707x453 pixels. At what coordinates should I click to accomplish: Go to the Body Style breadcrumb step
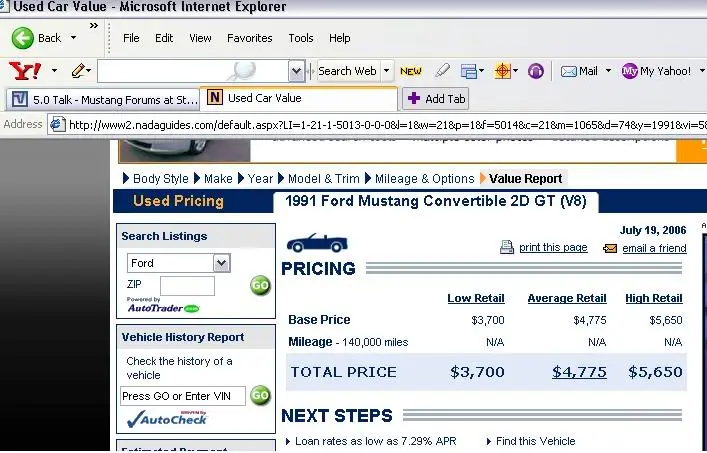click(161, 179)
